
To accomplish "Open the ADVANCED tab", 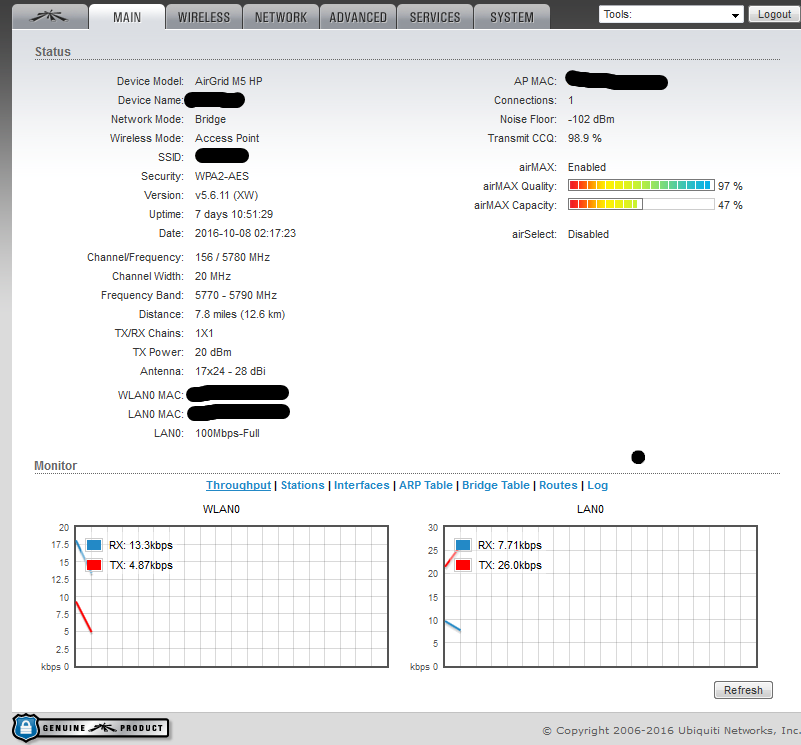I will point(358,17).
